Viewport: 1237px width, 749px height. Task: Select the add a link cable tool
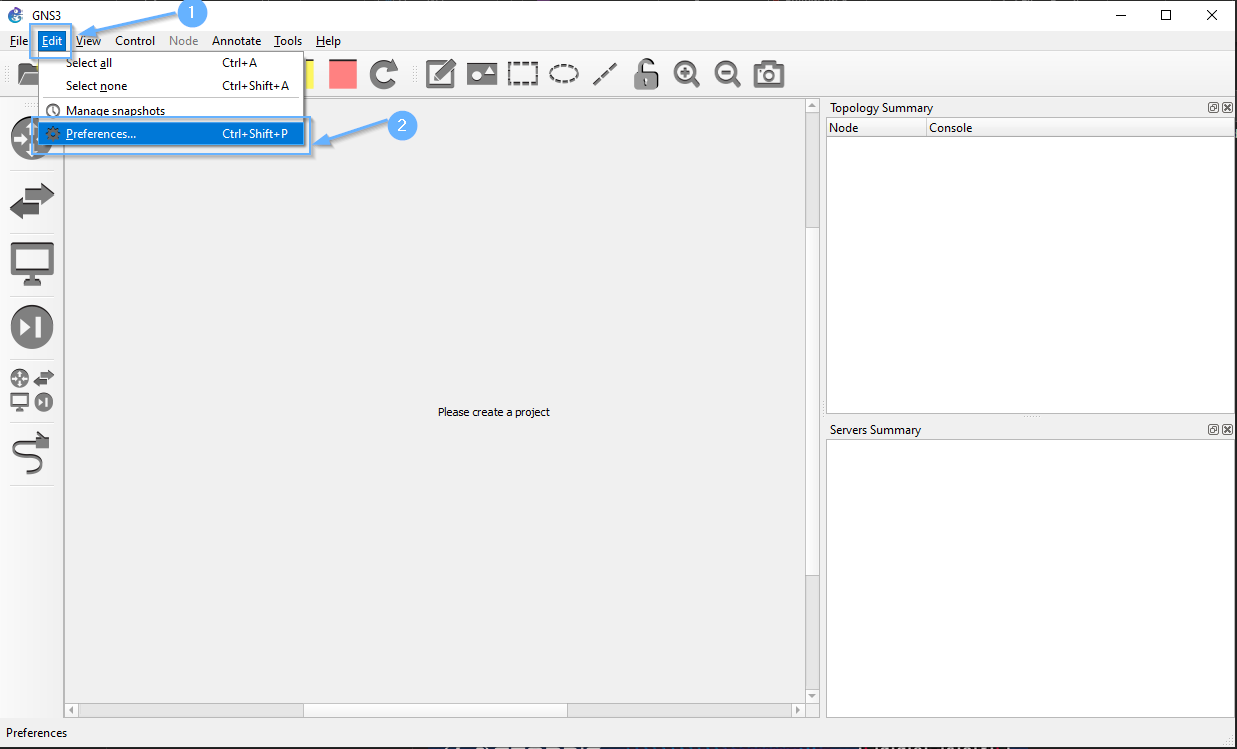[x=32, y=454]
